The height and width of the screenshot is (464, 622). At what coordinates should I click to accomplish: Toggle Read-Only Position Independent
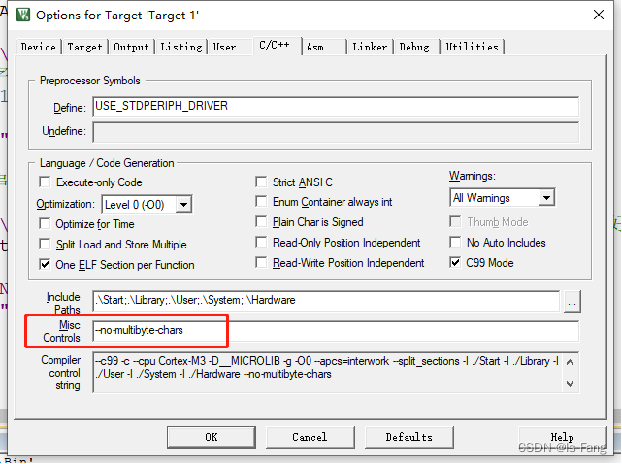pyautogui.click(x=261, y=242)
